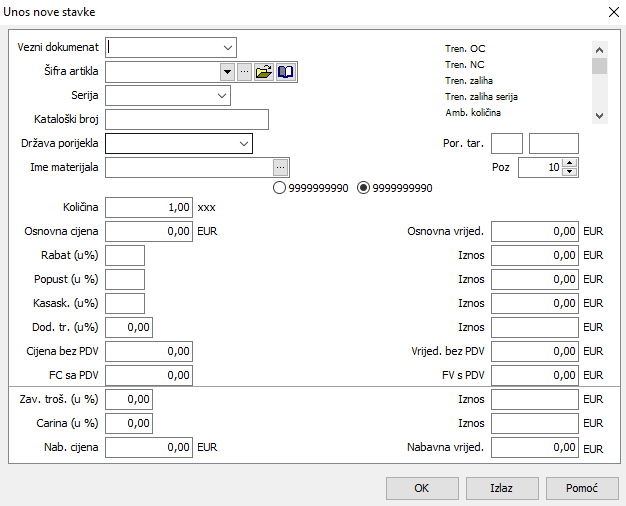The width and height of the screenshot is (626, 506).
Task: Close the Unos nove stavke dialog
Action: (612, 12)
